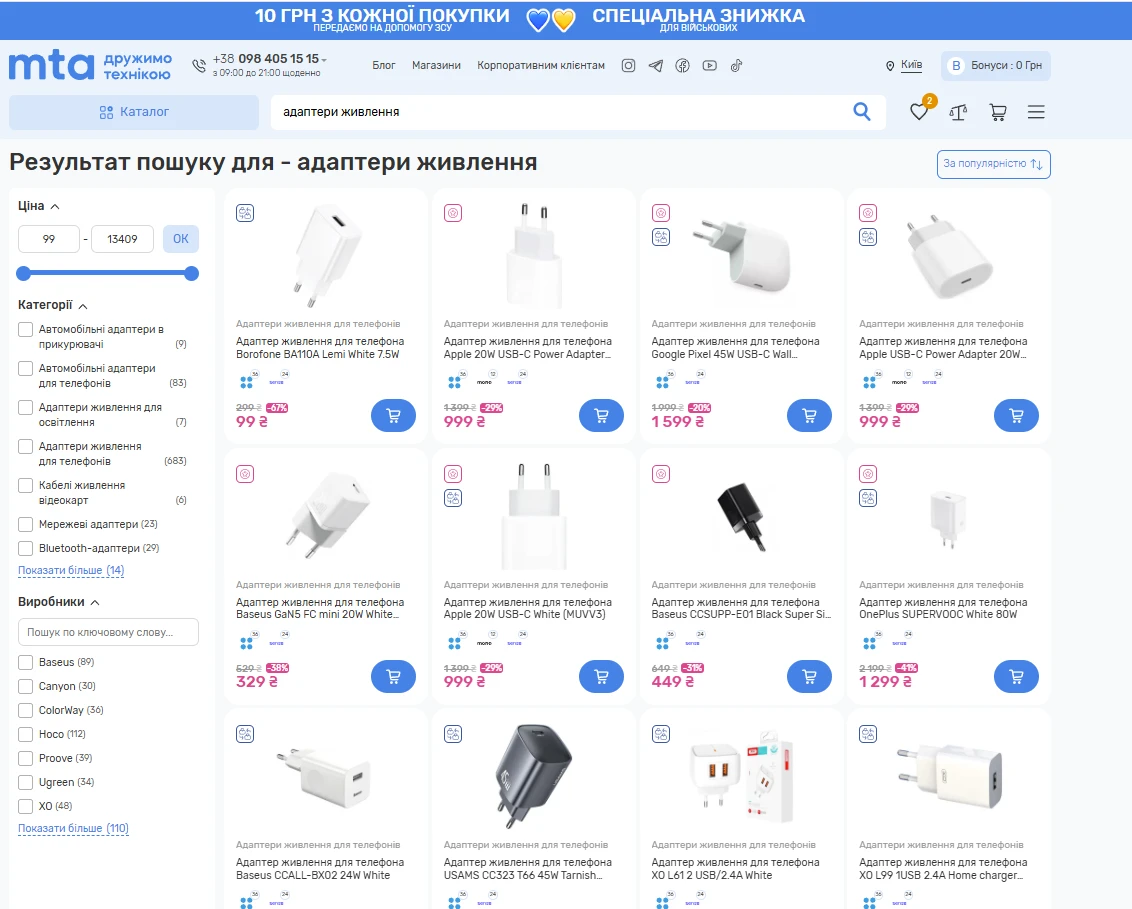Click badge icon on USAMS CC323 card
The width and height of the screenshot is (1132, 909).
click(x=453, y=734)
